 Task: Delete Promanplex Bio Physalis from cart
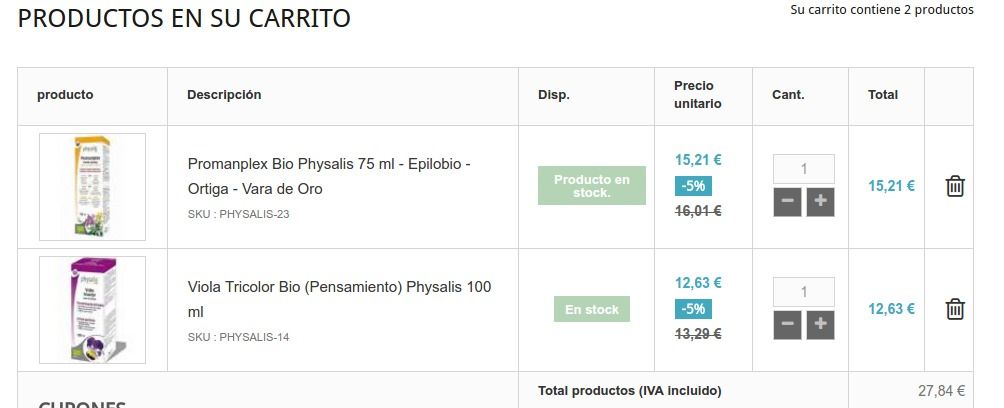[x=955, y=186]
